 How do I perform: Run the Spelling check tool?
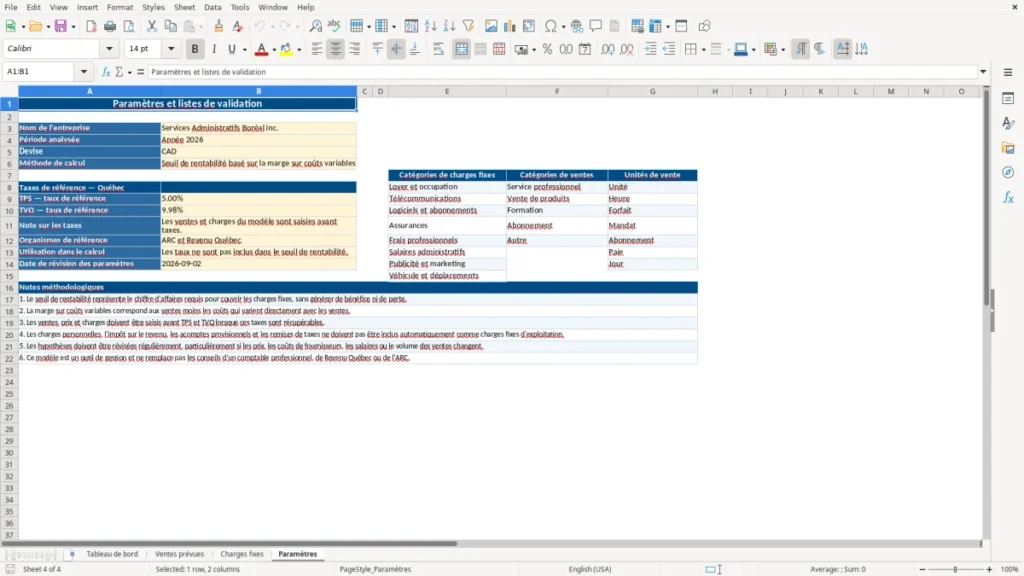coord(334,26)
